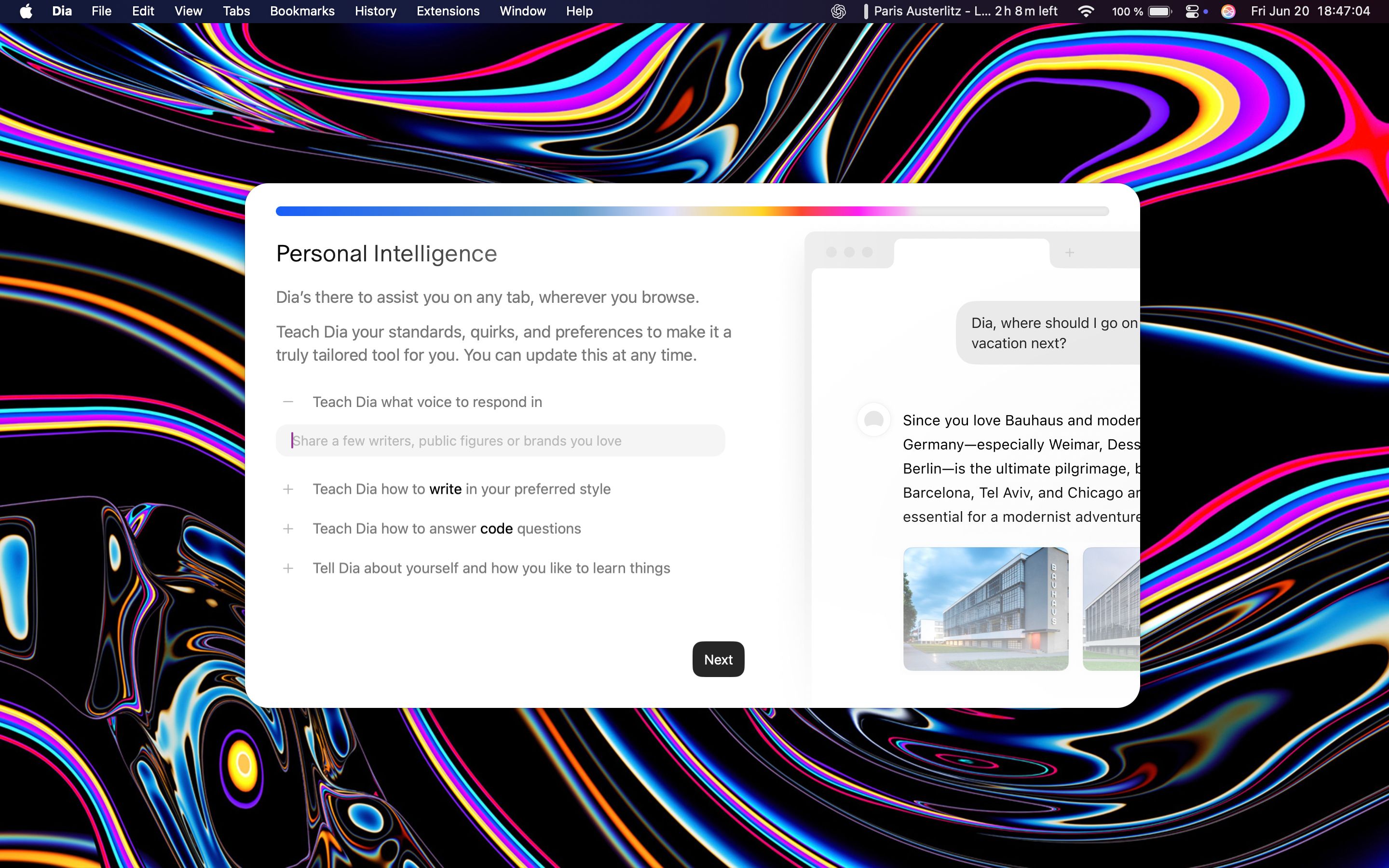Click the Siri icon in the menu bar
The image size is (1389, 868).
(1228, 12)
